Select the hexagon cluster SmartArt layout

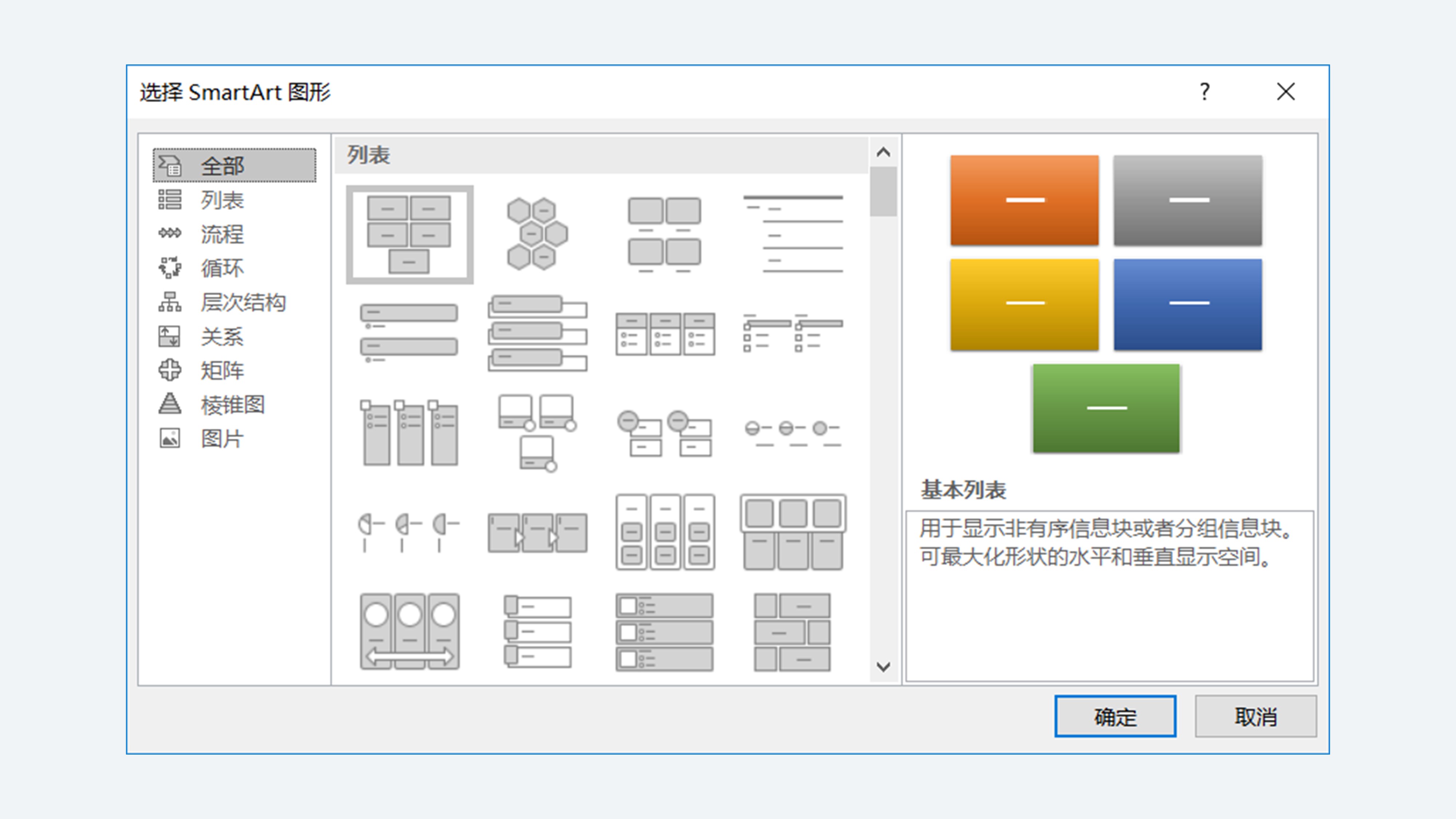tap(537, 234)
